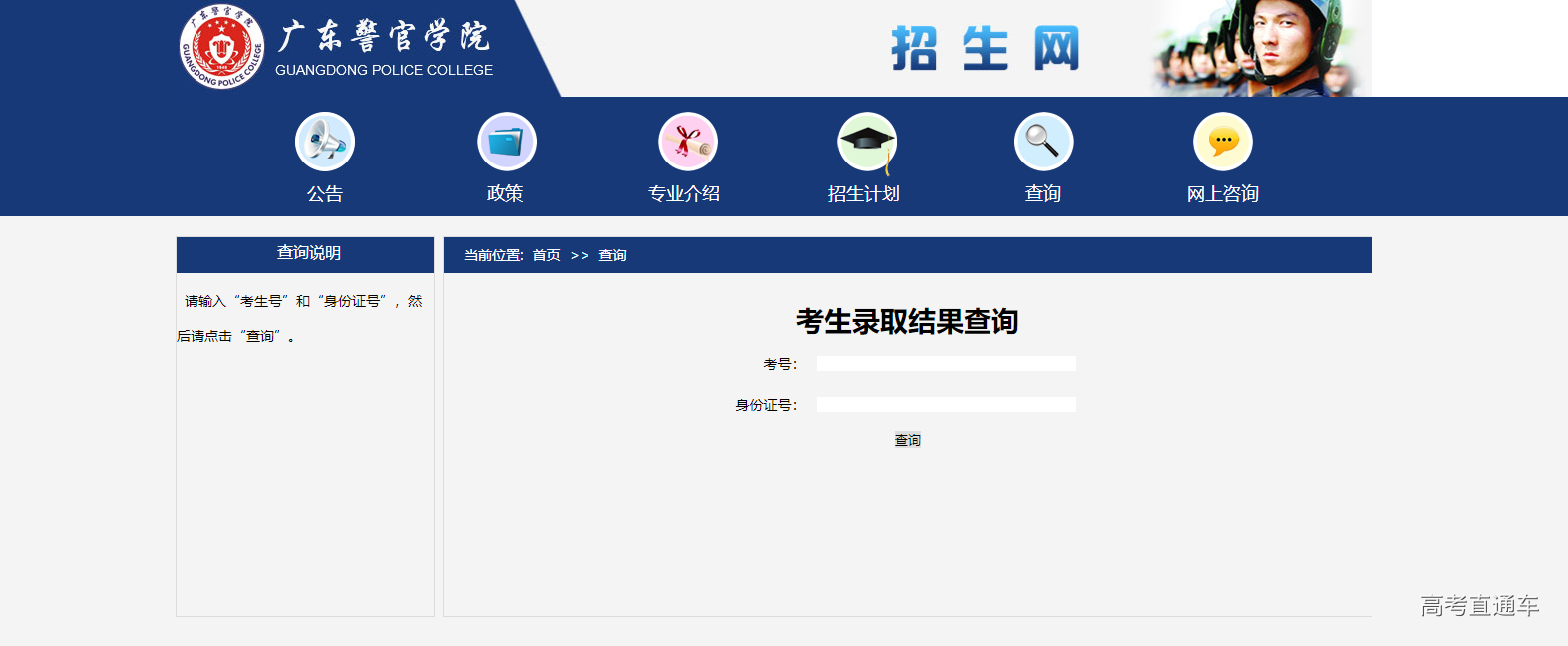The height and width of the screenshot is (646, 1568).
Task: Click the 招生网 banner title
Action: pos(984,49)
